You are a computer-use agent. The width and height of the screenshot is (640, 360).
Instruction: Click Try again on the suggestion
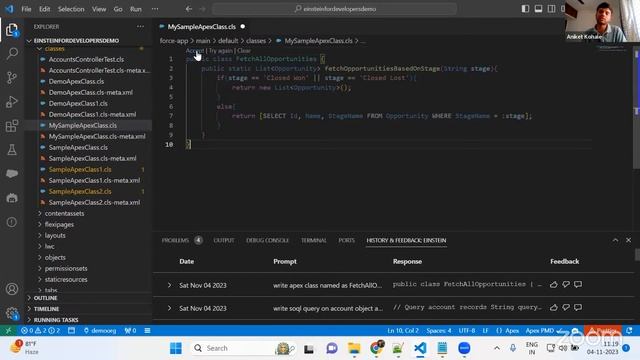(220, 51)
